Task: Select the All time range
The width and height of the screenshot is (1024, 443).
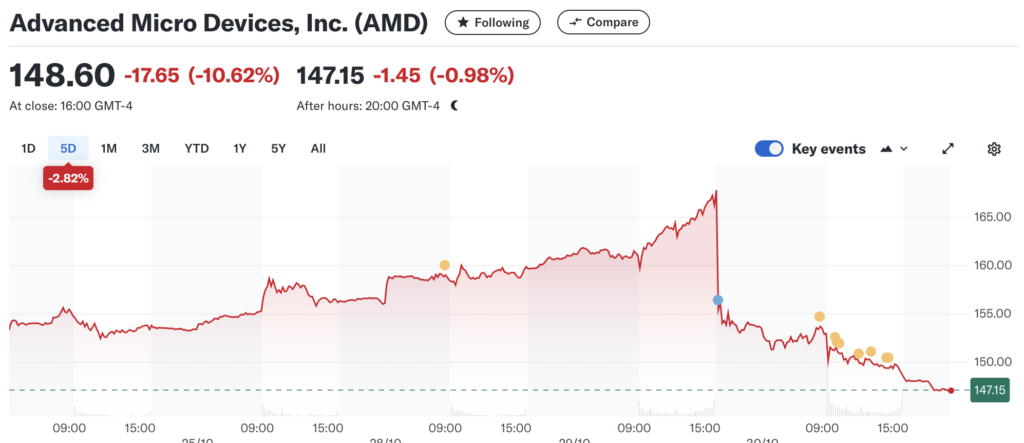Action: [318, 149]
